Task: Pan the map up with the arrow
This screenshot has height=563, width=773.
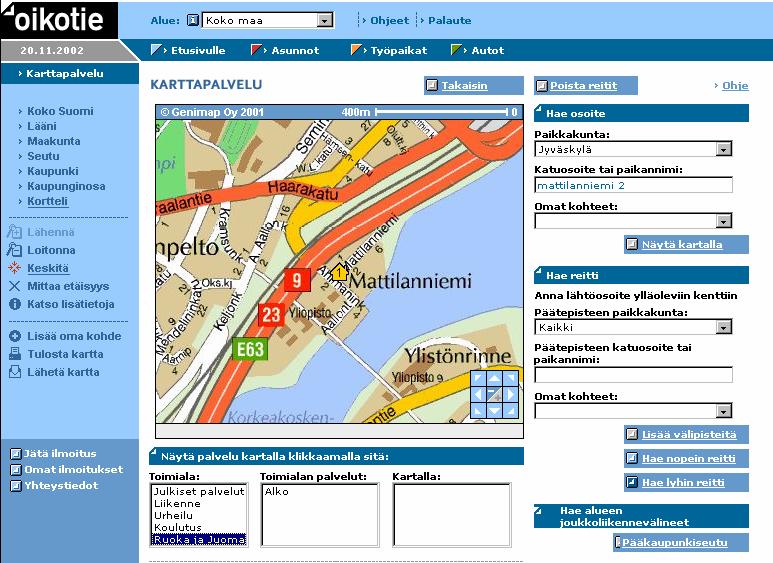Action: click(494, 379)
